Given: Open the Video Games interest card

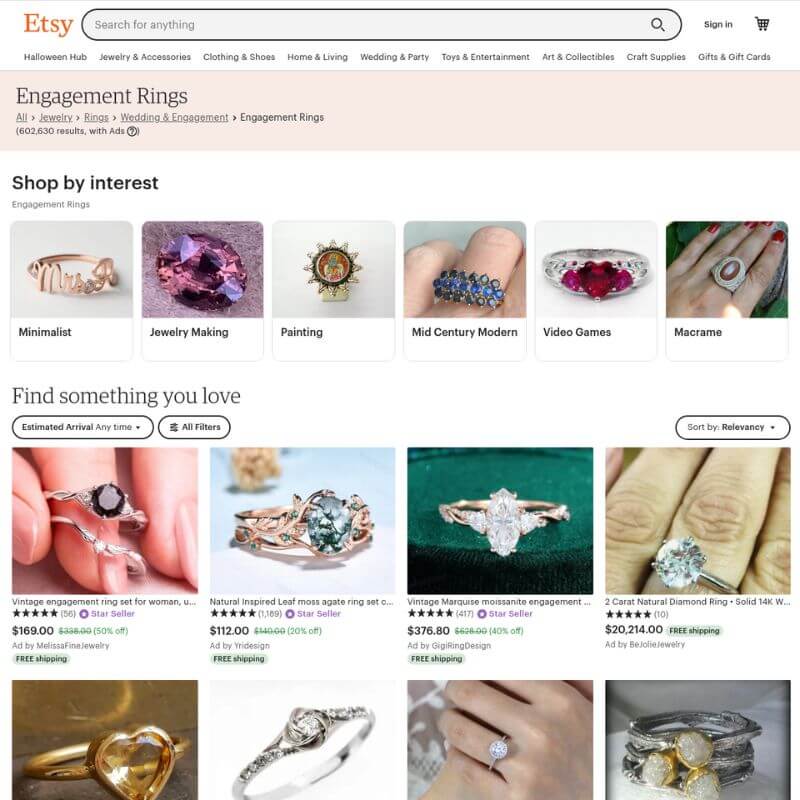Looking at the screenshot, I should coord(595,290).
